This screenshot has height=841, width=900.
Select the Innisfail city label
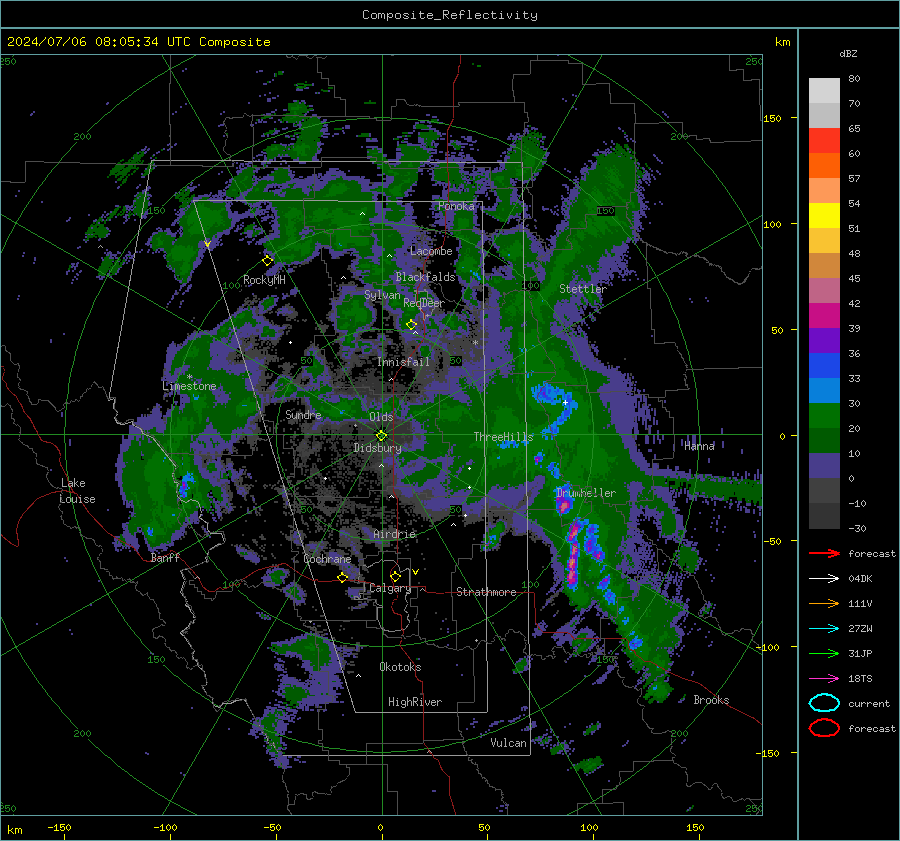pos(403,362)
